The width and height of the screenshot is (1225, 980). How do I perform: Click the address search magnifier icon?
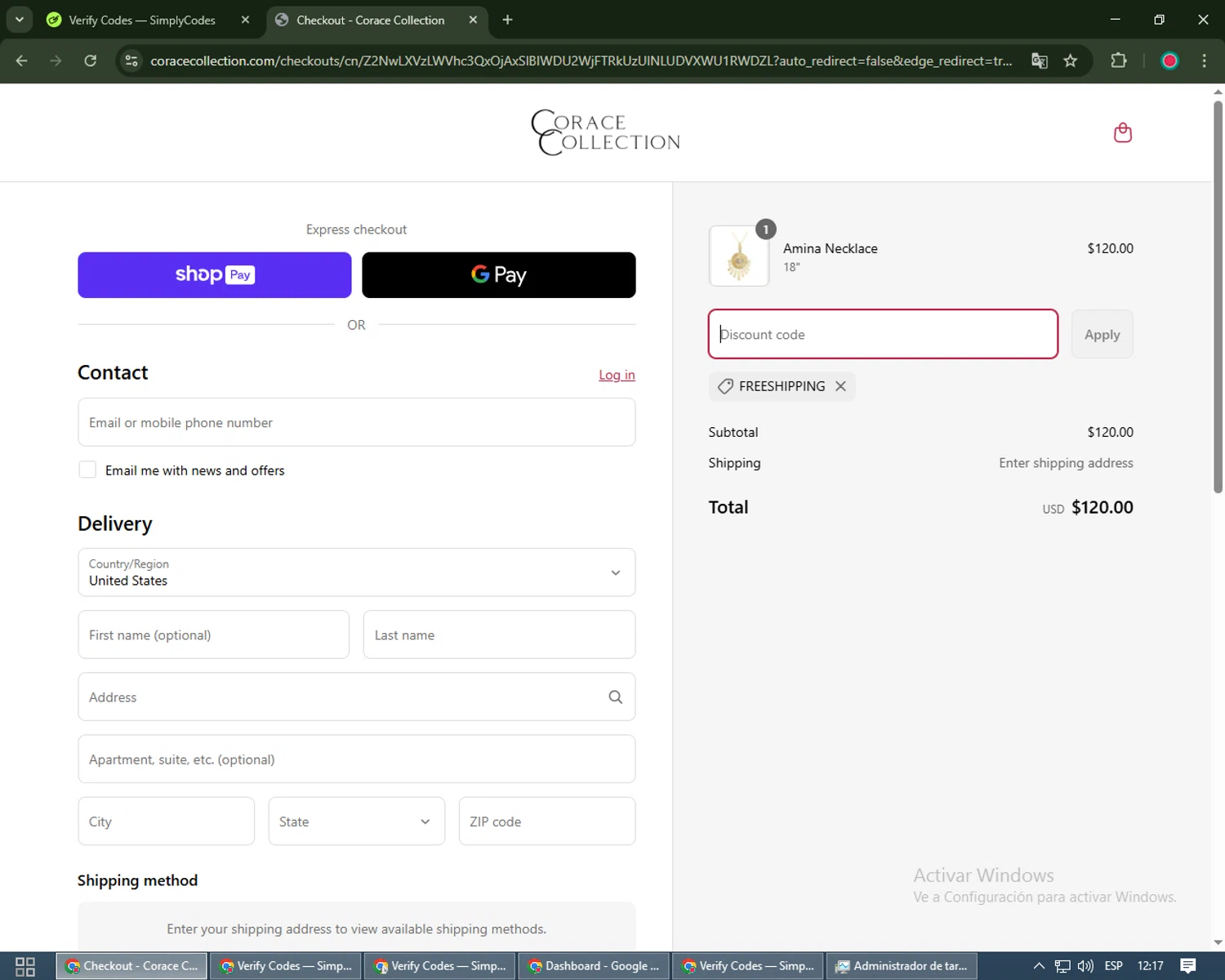615,697
